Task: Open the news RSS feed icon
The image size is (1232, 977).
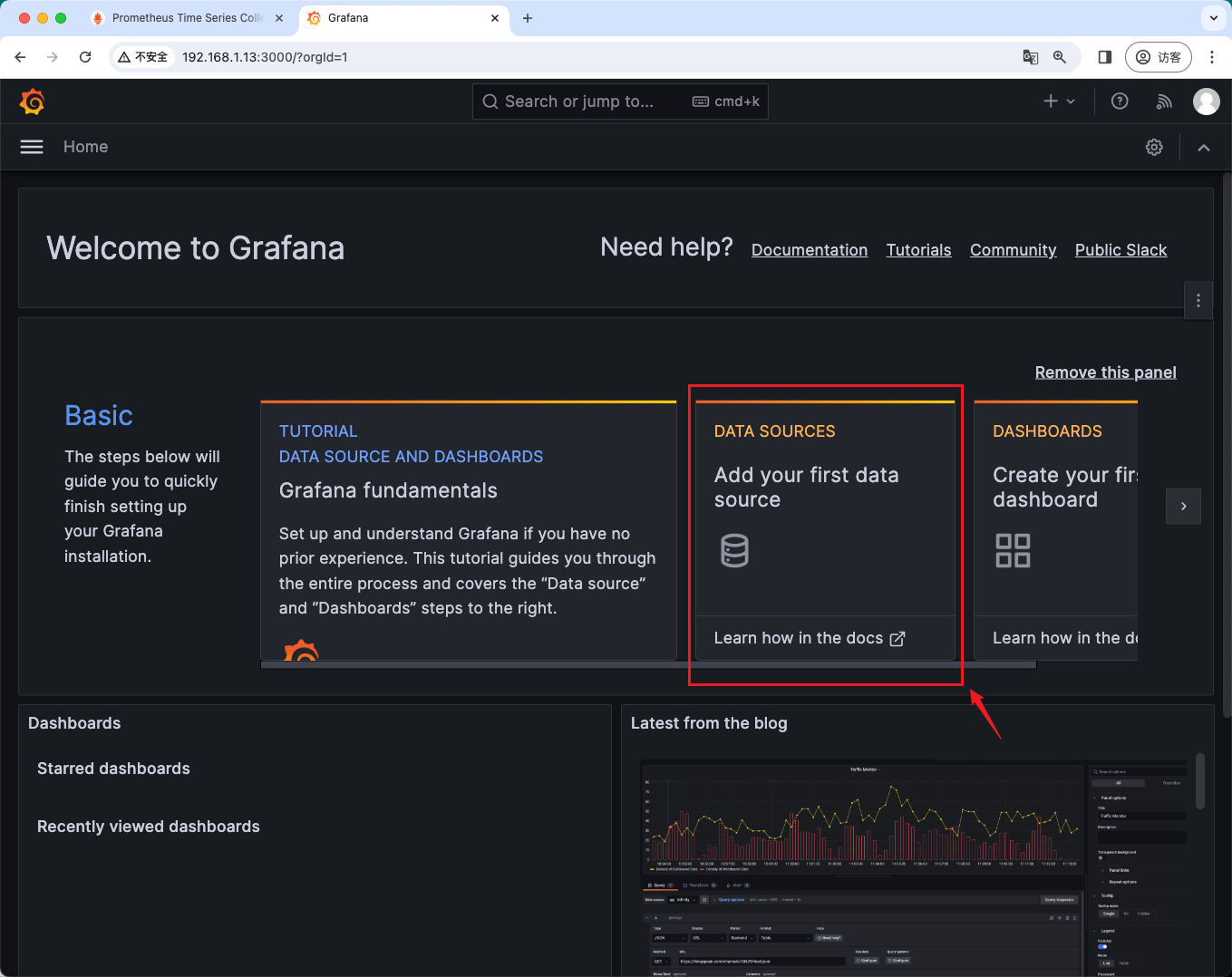Action: click(1164, 102)
